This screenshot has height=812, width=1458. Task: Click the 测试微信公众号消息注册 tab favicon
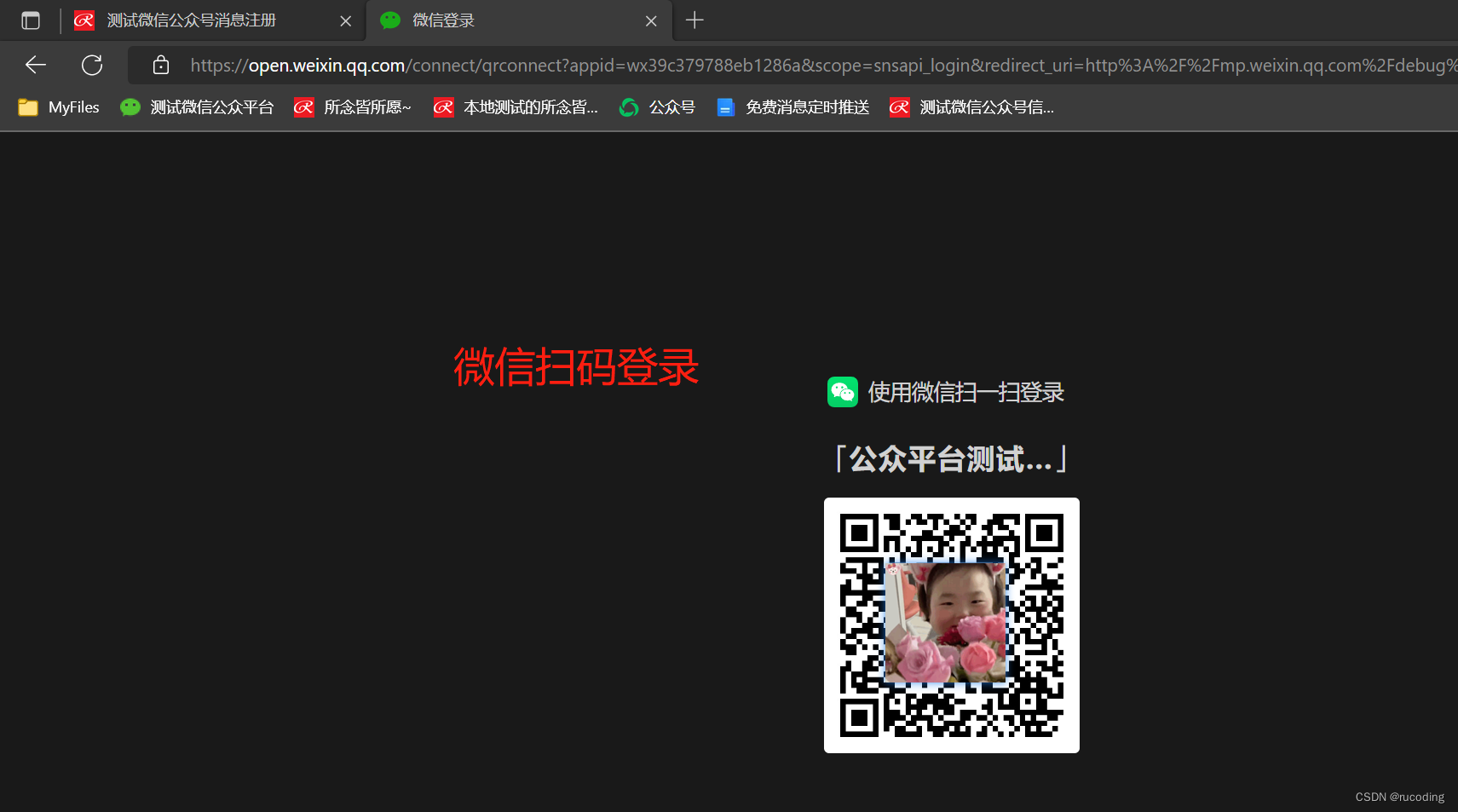[x=84, y=20]
